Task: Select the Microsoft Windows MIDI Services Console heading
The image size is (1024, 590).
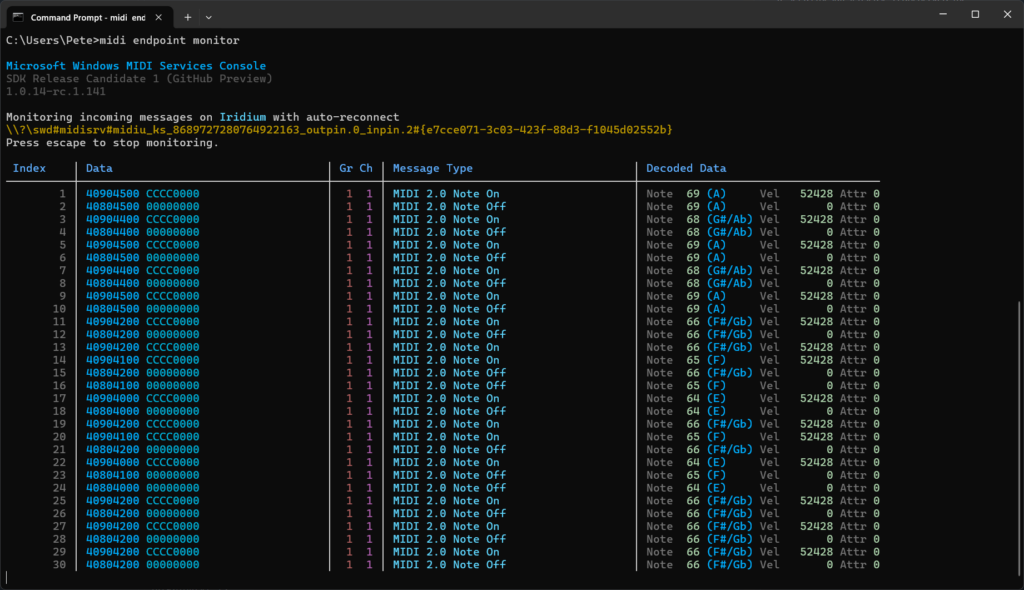Action: 135,65
